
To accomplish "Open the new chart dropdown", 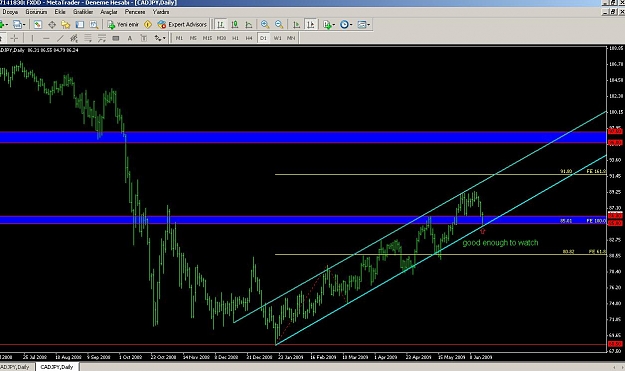I will click(3, 25).
